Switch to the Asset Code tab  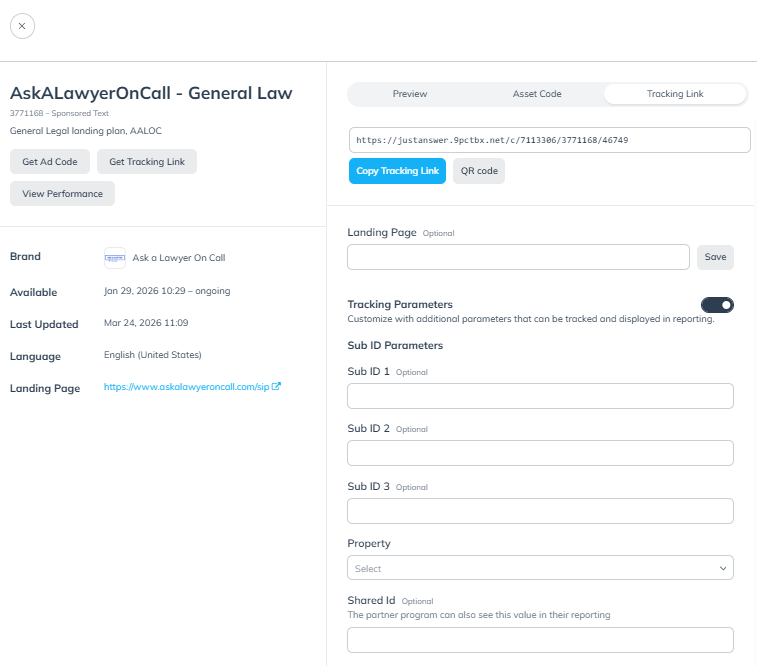click(537, 94)
